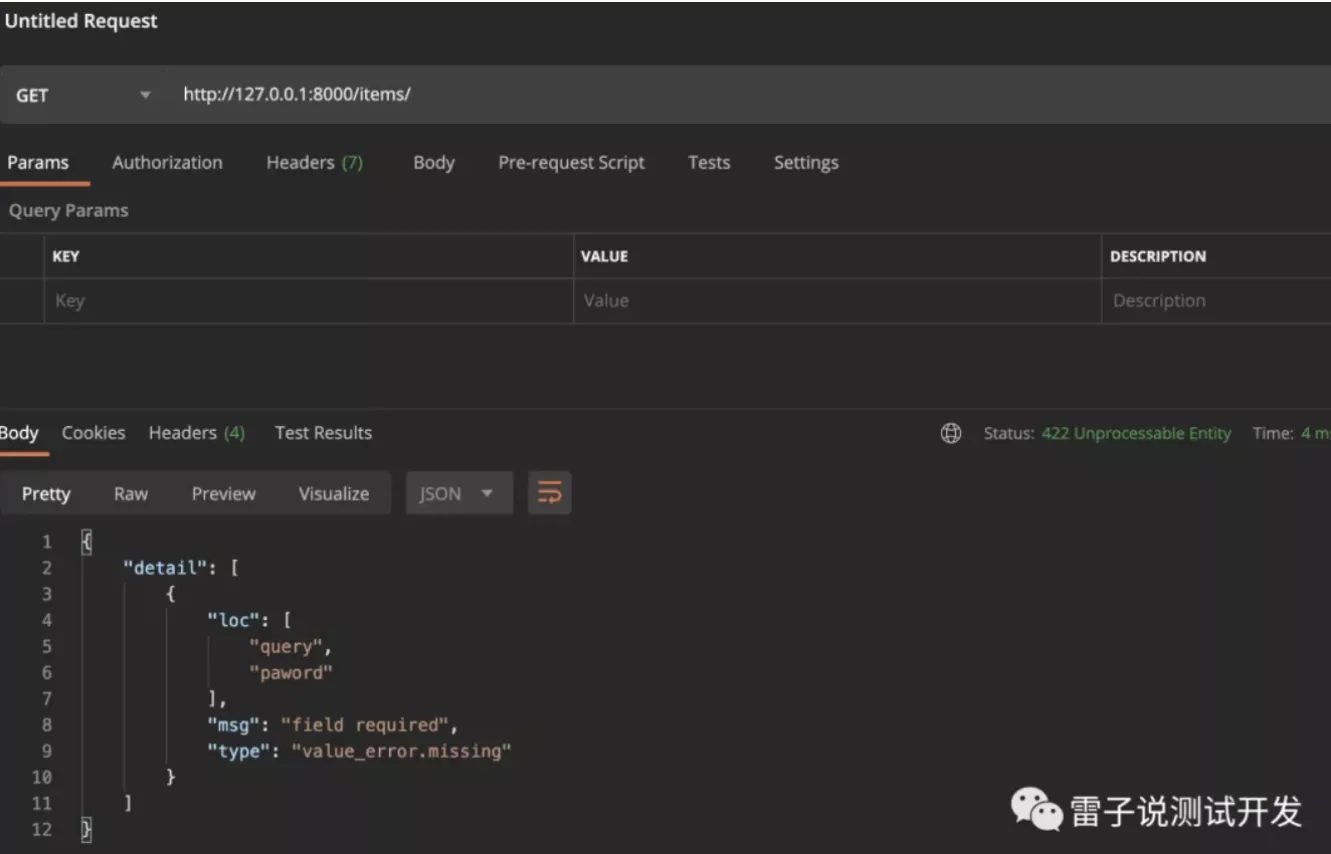Click the globe network icon
The image size is (1331, 854).
(951, 433)
